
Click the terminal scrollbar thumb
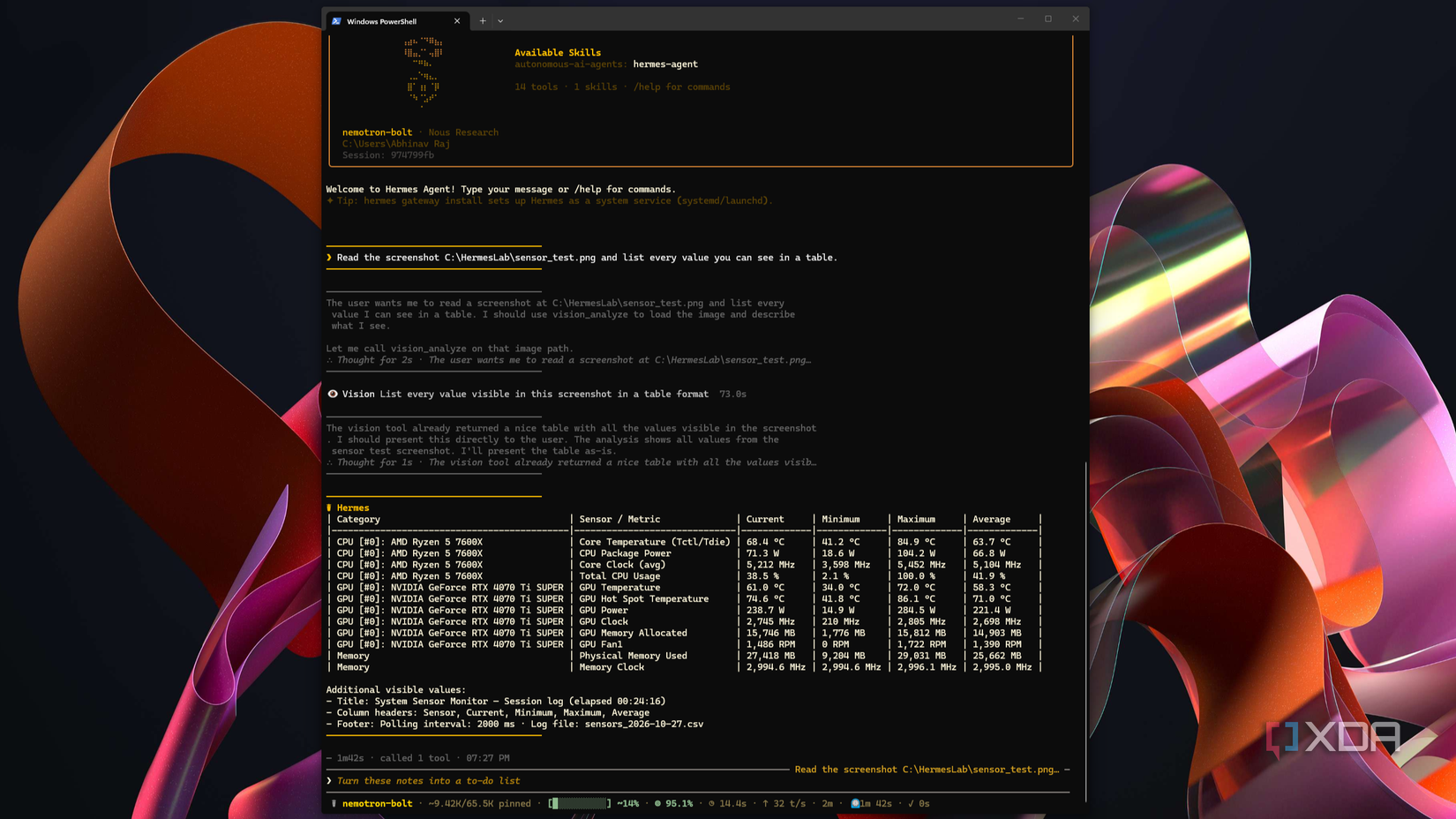(1085, 631)
